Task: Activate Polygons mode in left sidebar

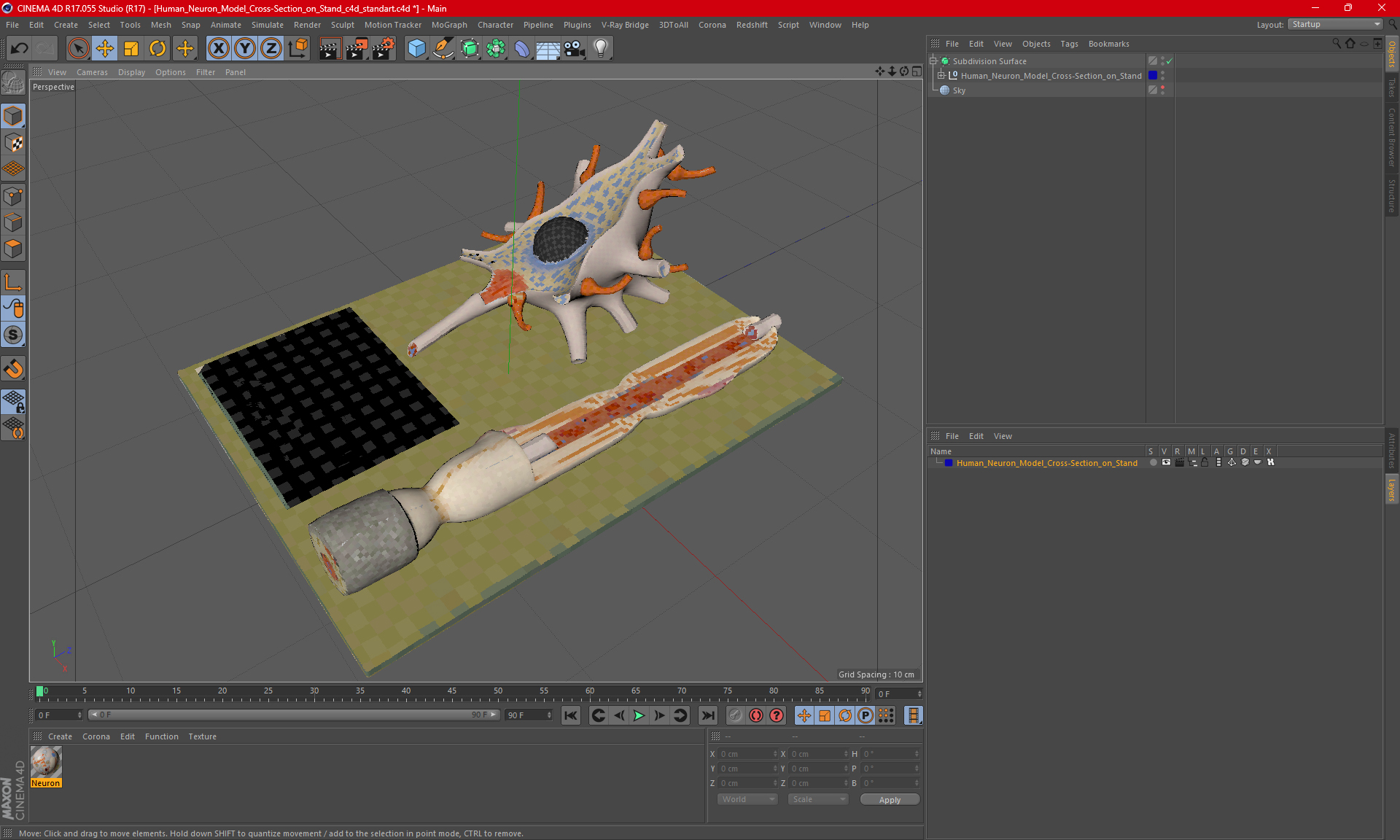Action: point(13,249)
